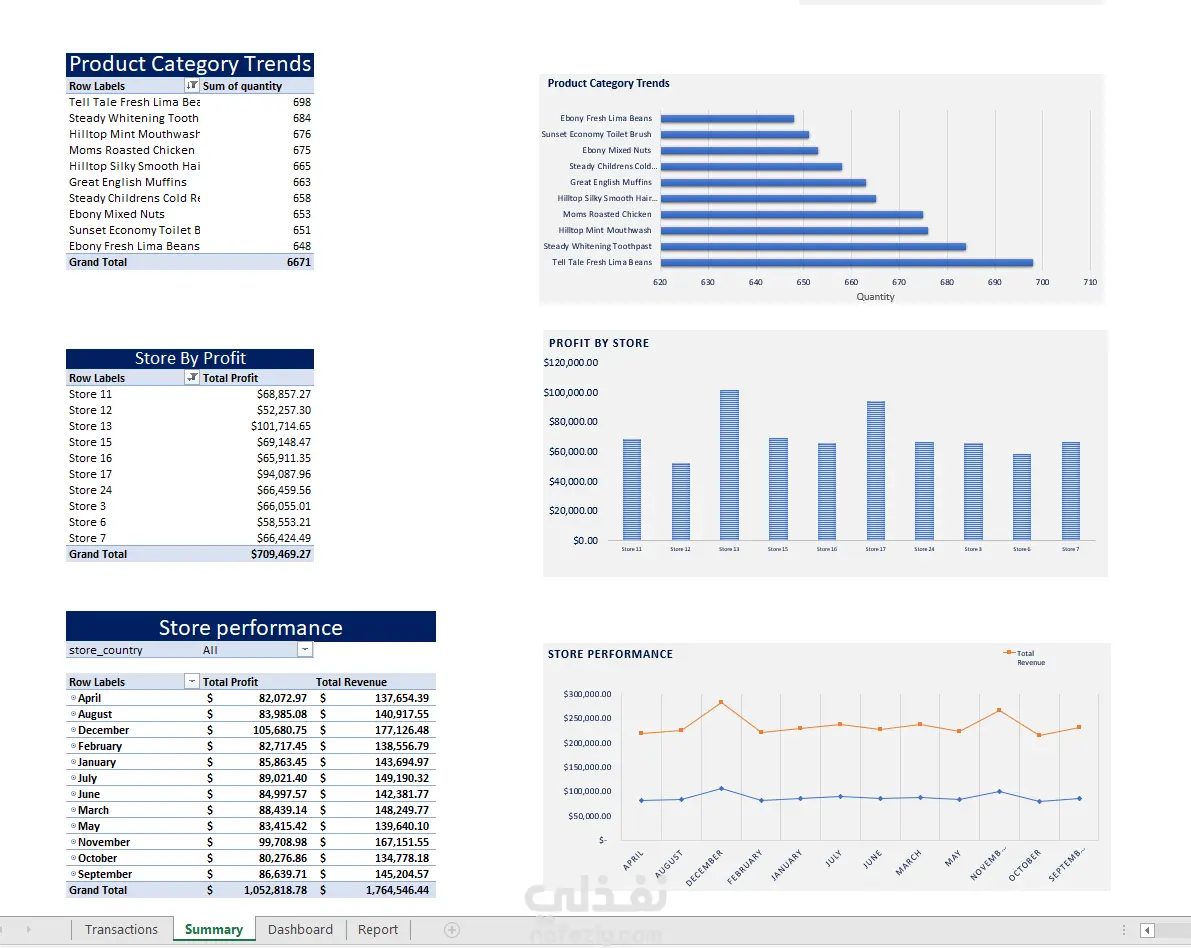The height and width of the screenshot is (948, 1191).
Task: Click horizontal scrollbar left arrow button
Action: [x=1148, y=930]
